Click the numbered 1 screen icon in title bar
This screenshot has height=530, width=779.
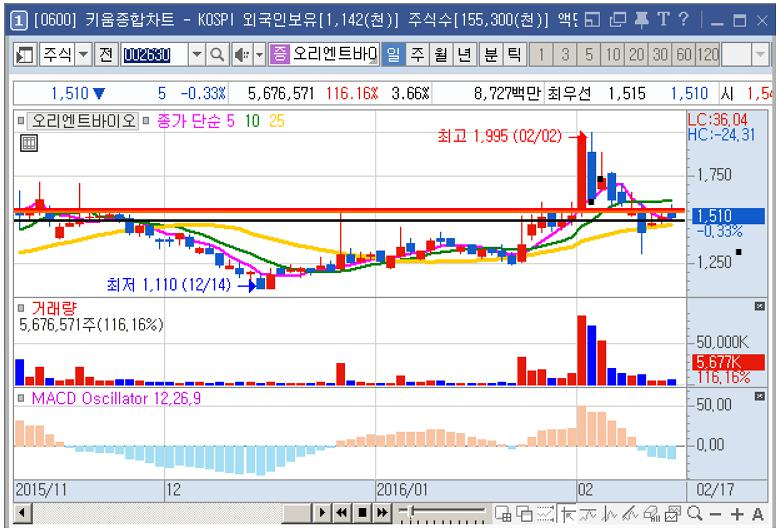point(18,21)
